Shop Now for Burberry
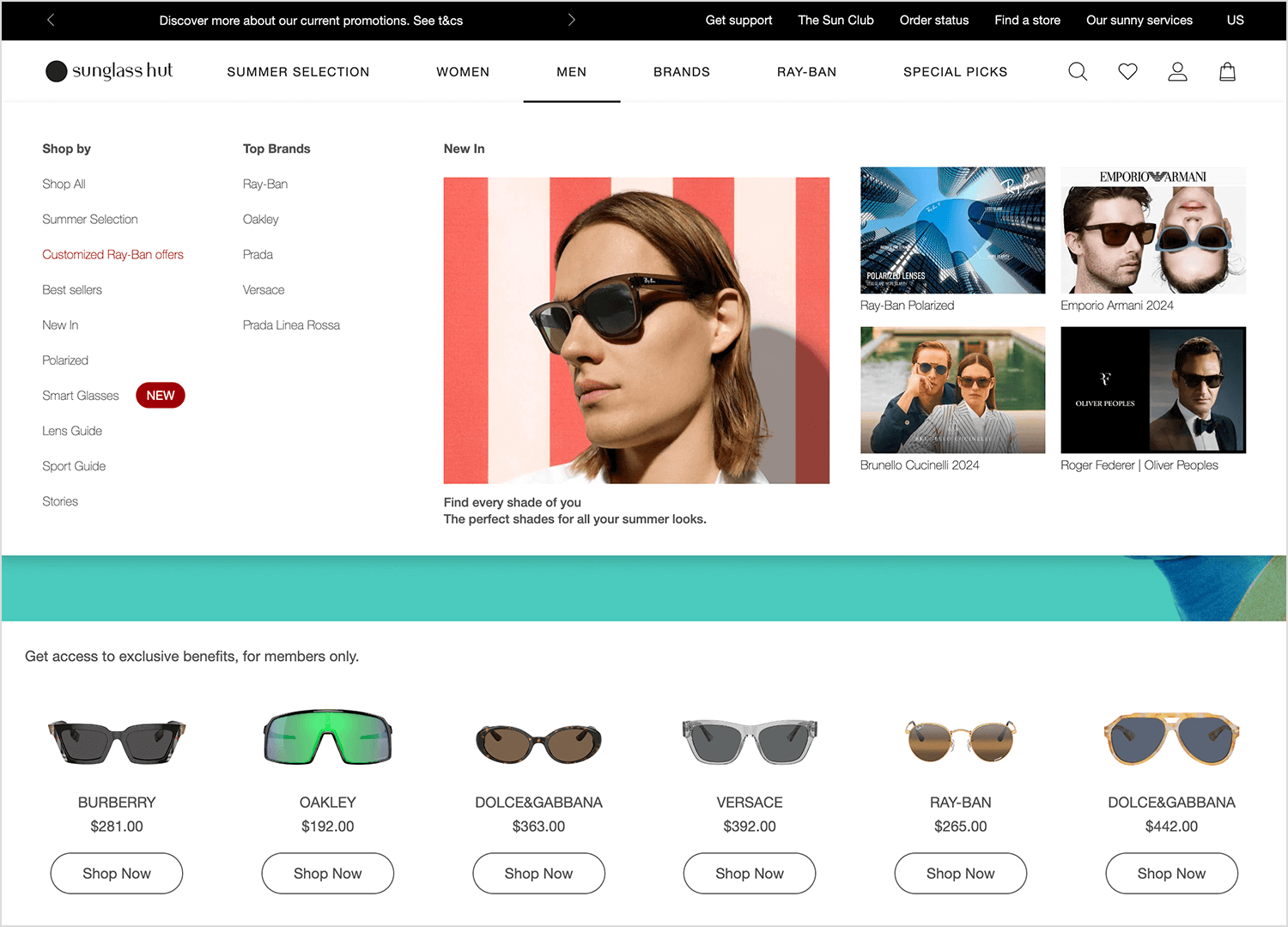1288x927 pixels. coord(117,873)
